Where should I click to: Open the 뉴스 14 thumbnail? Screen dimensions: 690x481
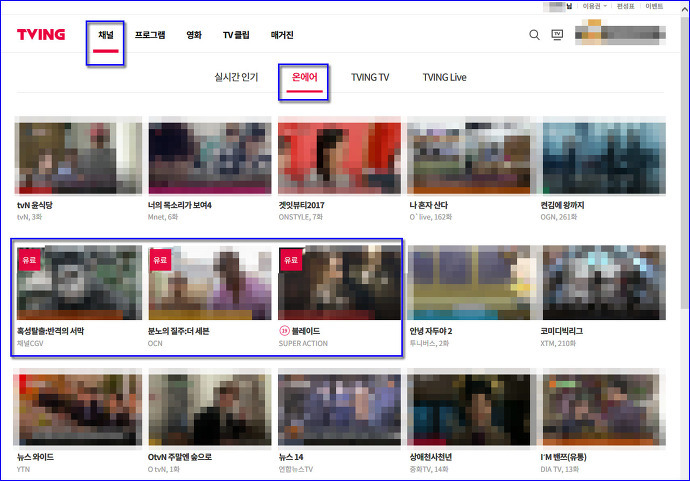[x=339, y=409]
